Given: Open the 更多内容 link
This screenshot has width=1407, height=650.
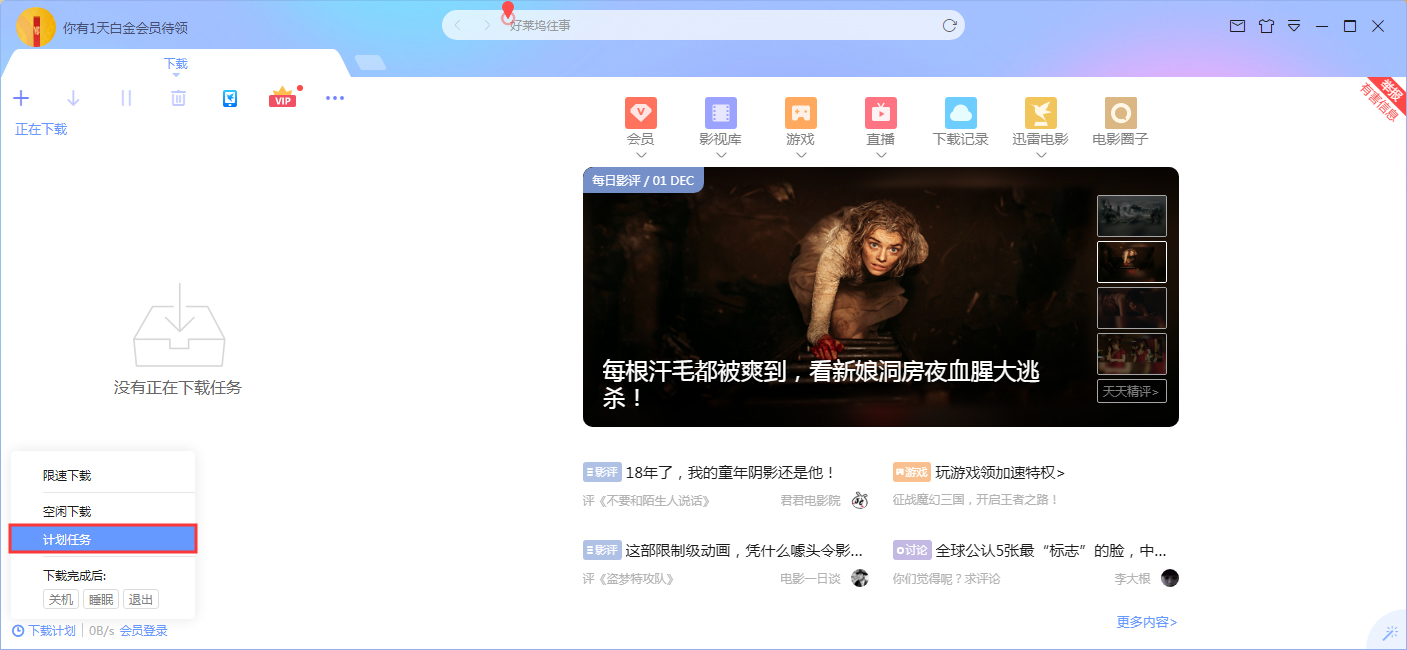Looking at the screenshot, I should (1148, 622).
